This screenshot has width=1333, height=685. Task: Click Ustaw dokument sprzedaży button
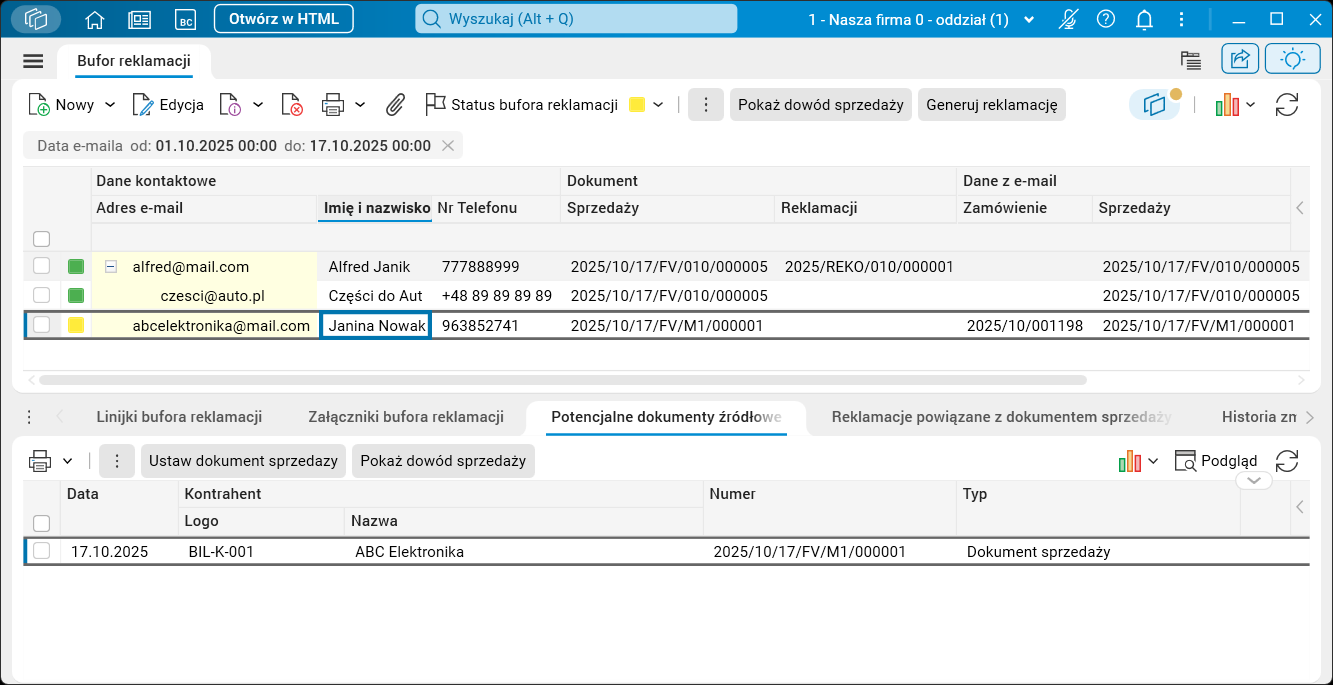[243, 461]
